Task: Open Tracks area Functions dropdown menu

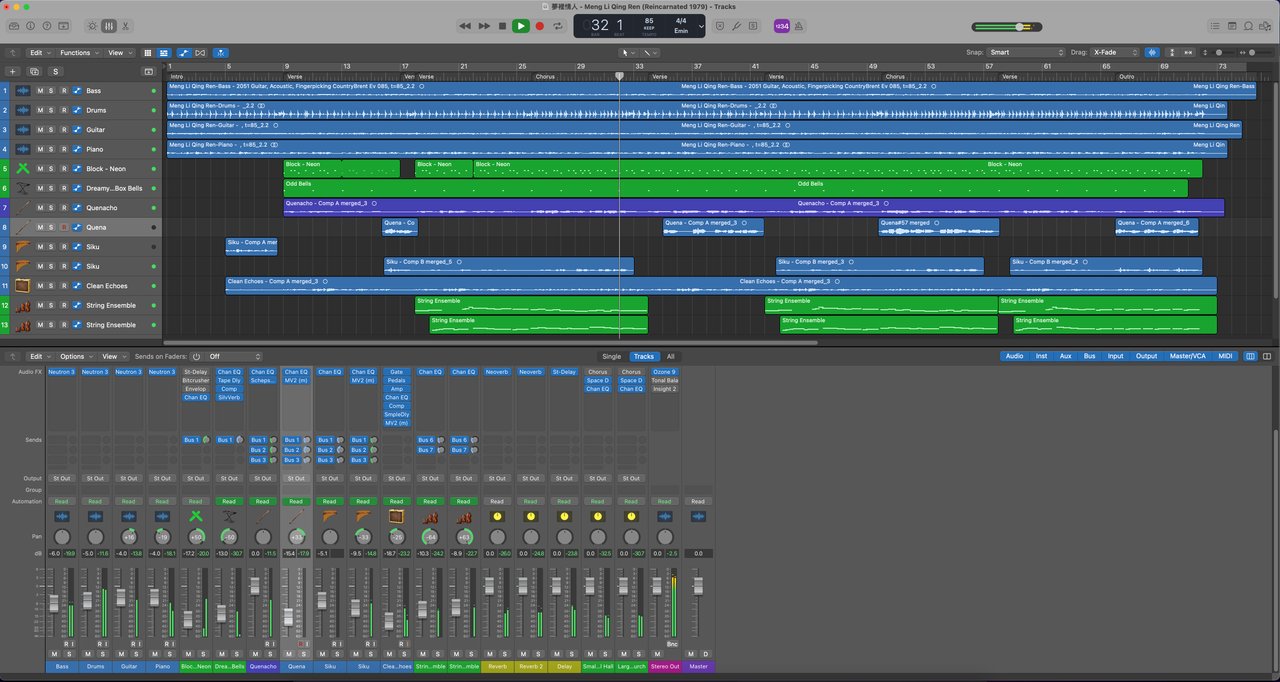Action: 77,52
